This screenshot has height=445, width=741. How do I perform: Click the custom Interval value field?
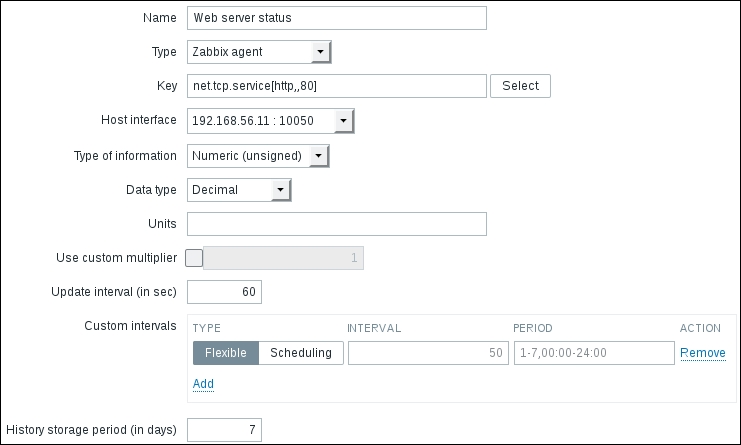(x=427, y=353)
